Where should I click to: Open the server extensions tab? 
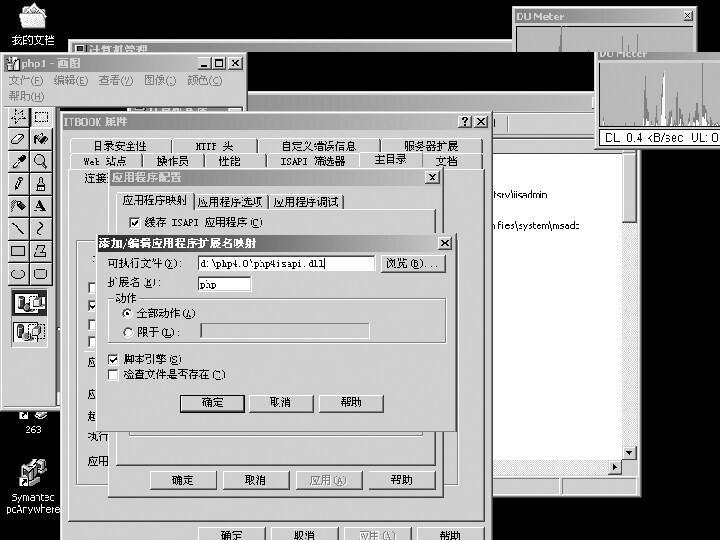431,146
